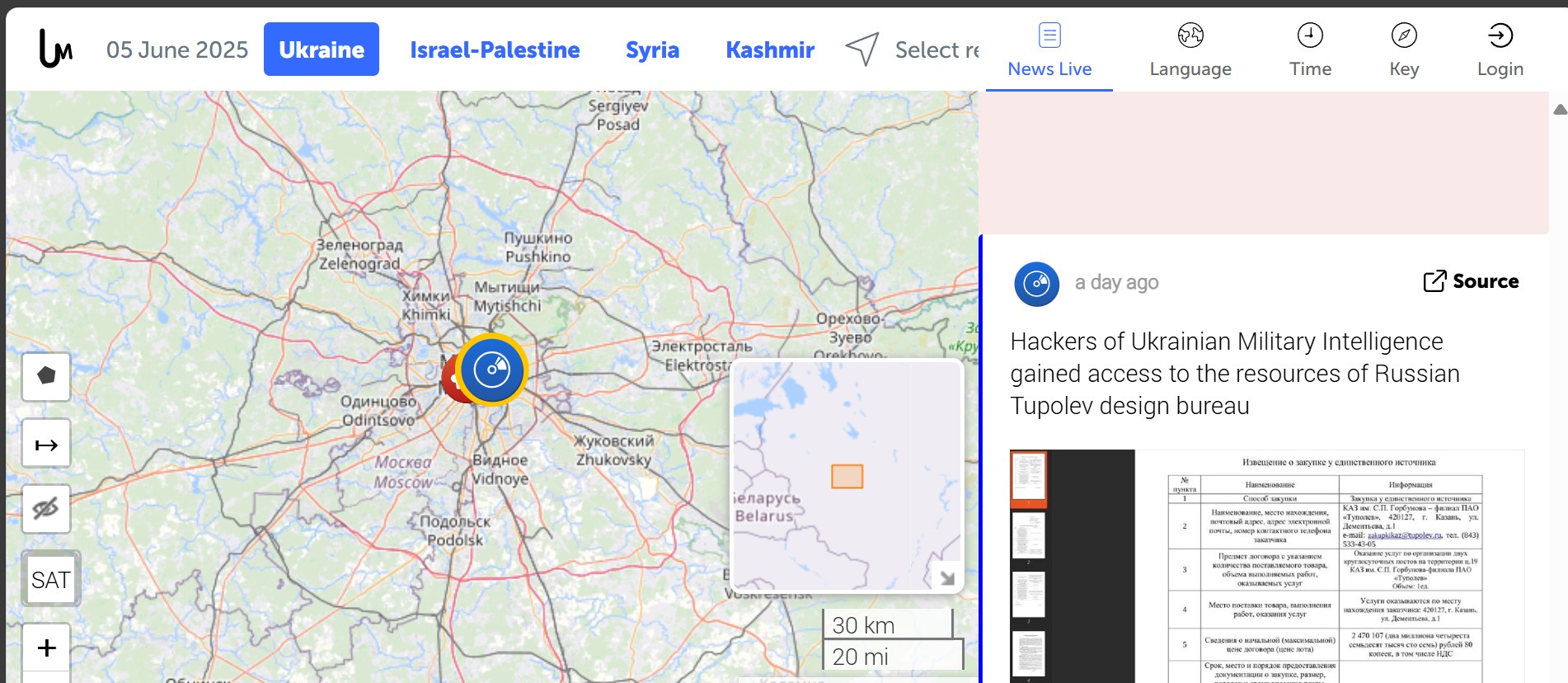The height and width of the screenshot is (683, 1568).
Task: Switch to Israel-Palestine region
Action: tap(495, 49)
